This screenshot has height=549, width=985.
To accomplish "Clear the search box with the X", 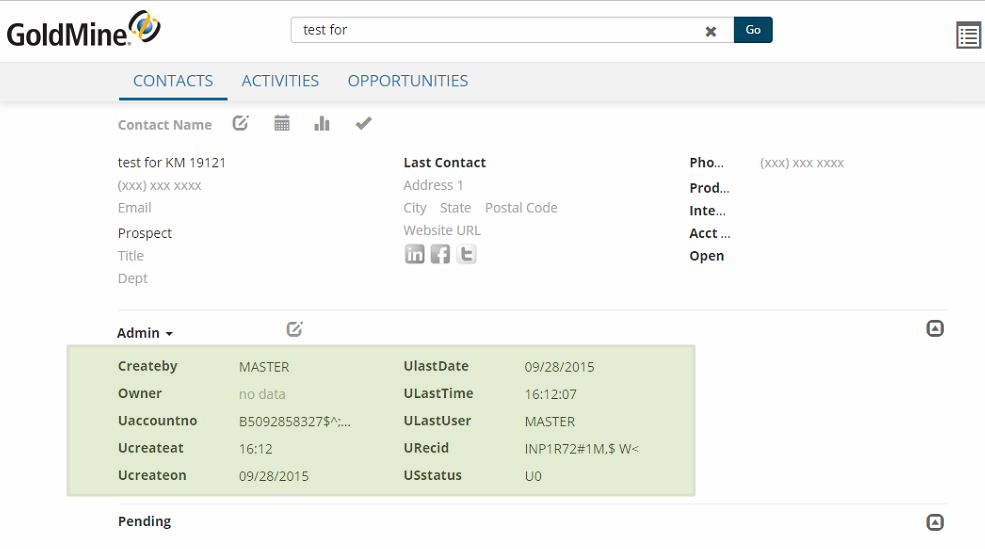I will click(x=711, y=31).
